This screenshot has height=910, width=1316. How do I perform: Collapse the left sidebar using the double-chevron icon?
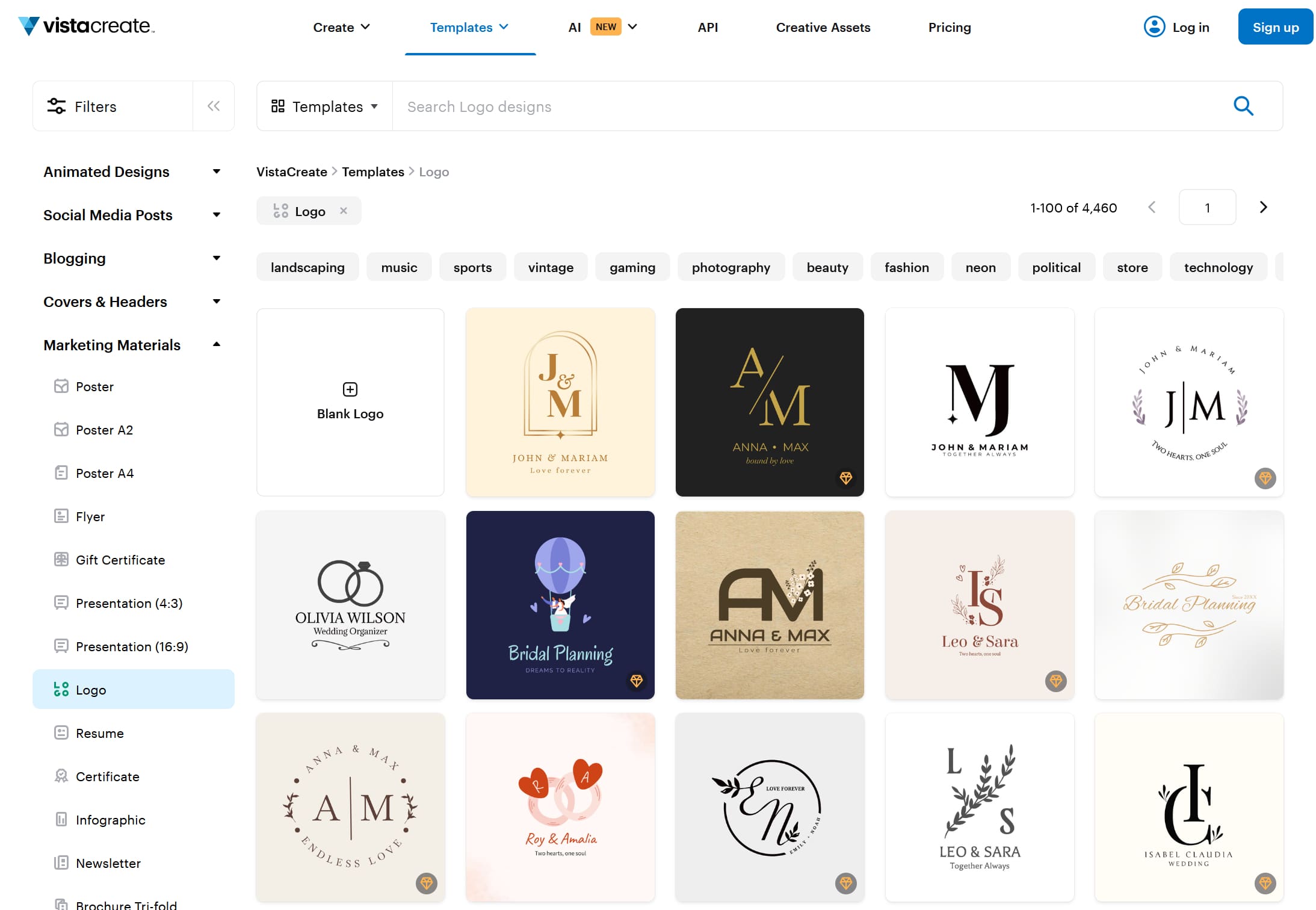(214, 106)
